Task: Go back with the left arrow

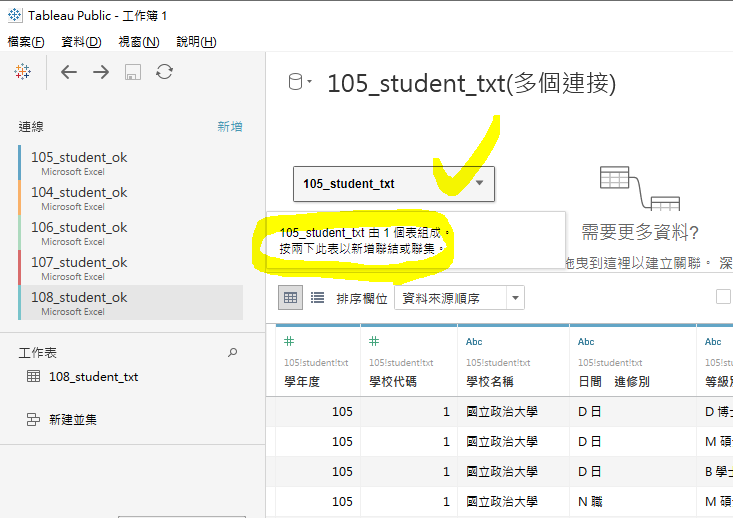Action: coord(69,72)
